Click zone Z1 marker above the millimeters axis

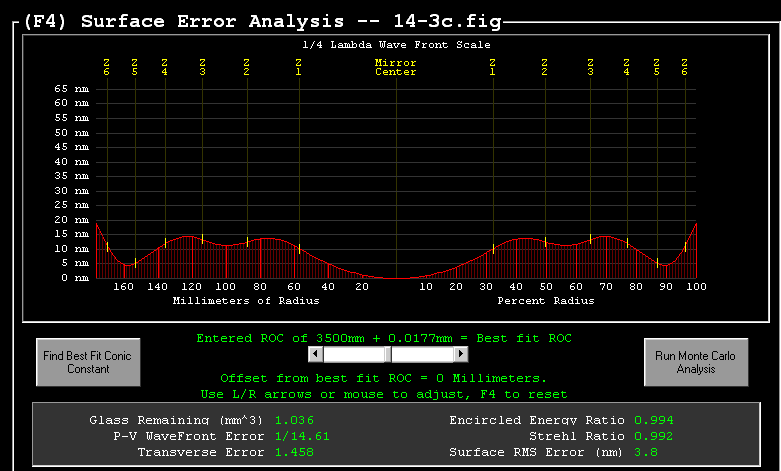(298, 67)
